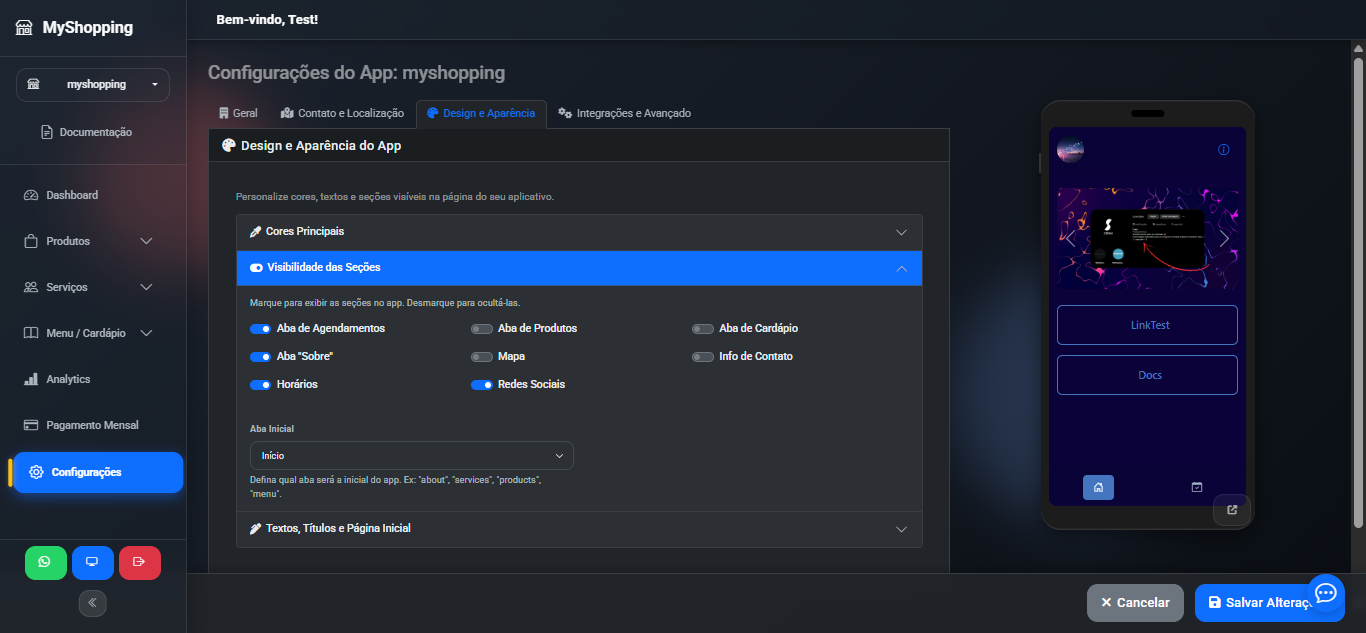Screen dimensions: 1366x633
Task: Open the WhatsApp green button
Action: [45, 562]
